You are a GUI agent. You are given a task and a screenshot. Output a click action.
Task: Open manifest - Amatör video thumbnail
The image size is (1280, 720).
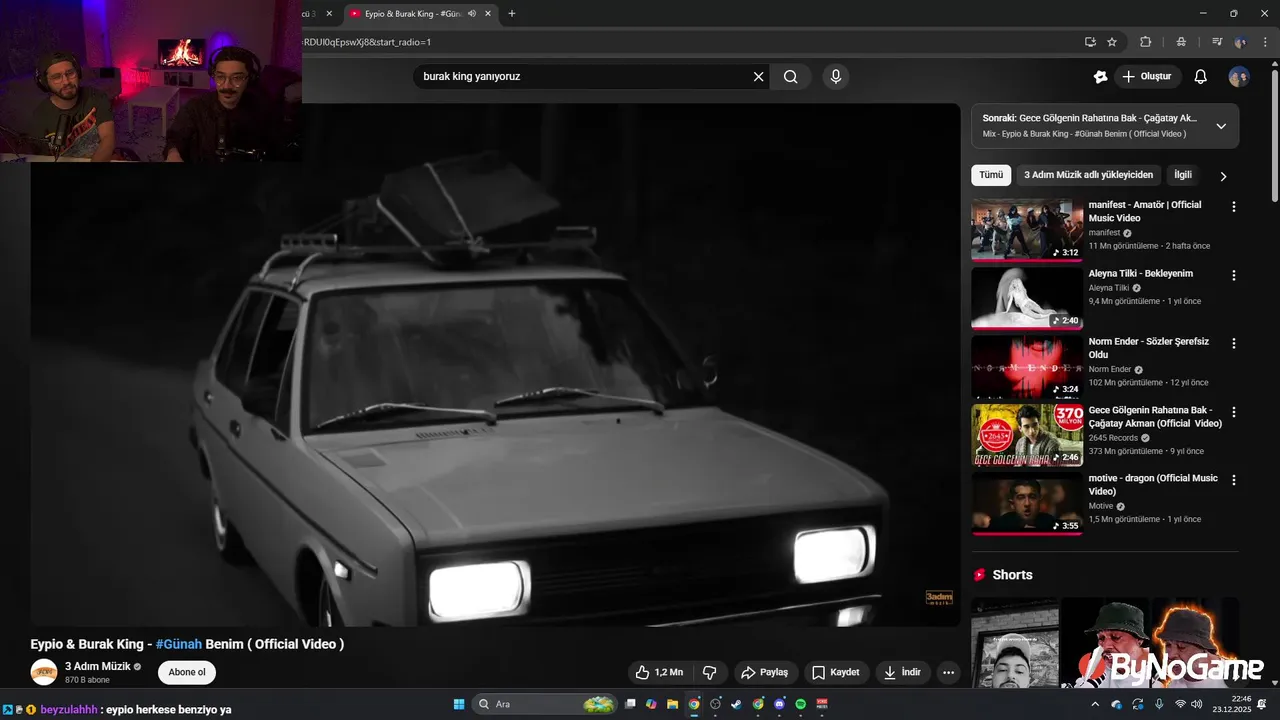click(x=1027, y=229)
